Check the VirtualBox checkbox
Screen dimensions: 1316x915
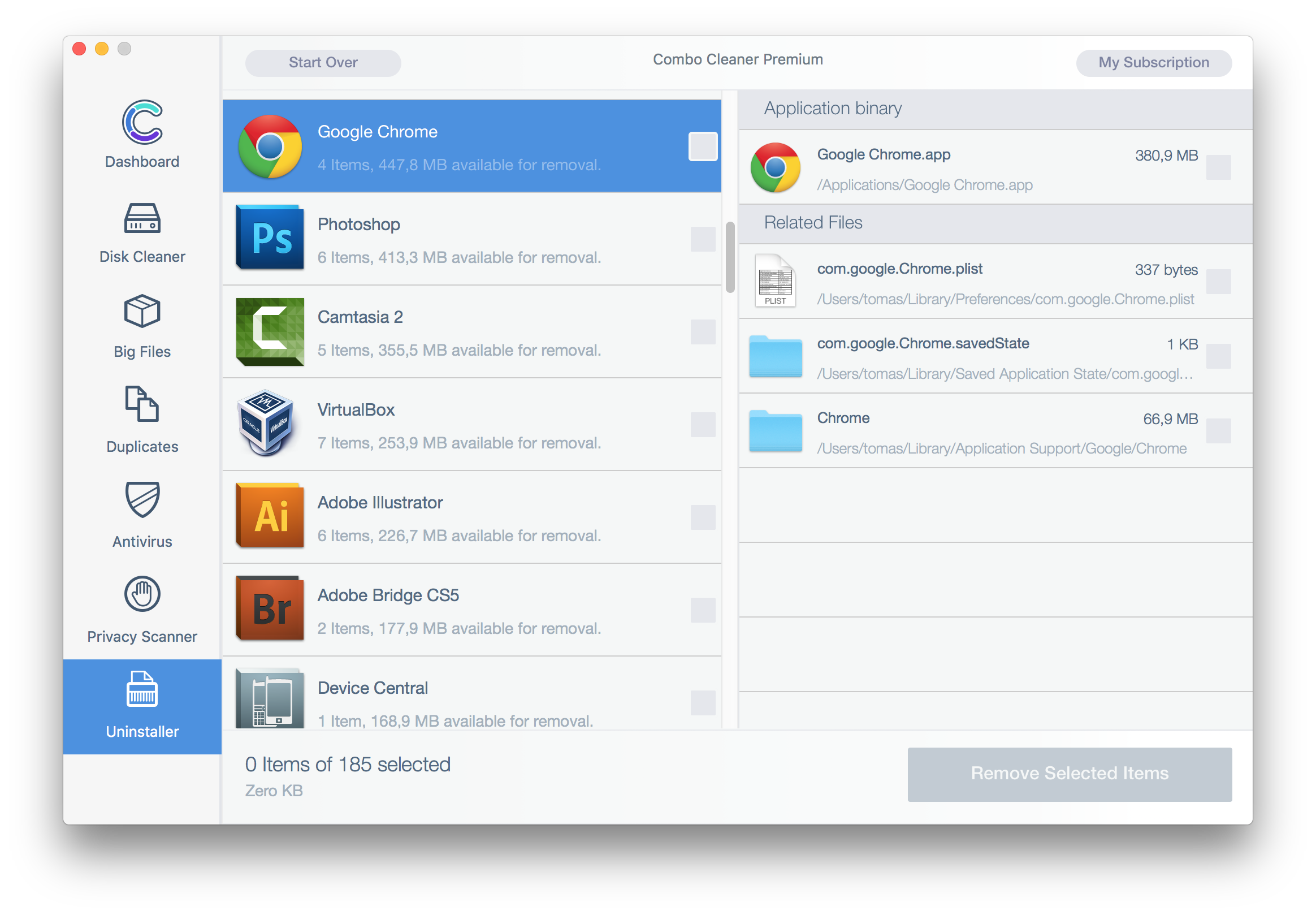point(703,424)
